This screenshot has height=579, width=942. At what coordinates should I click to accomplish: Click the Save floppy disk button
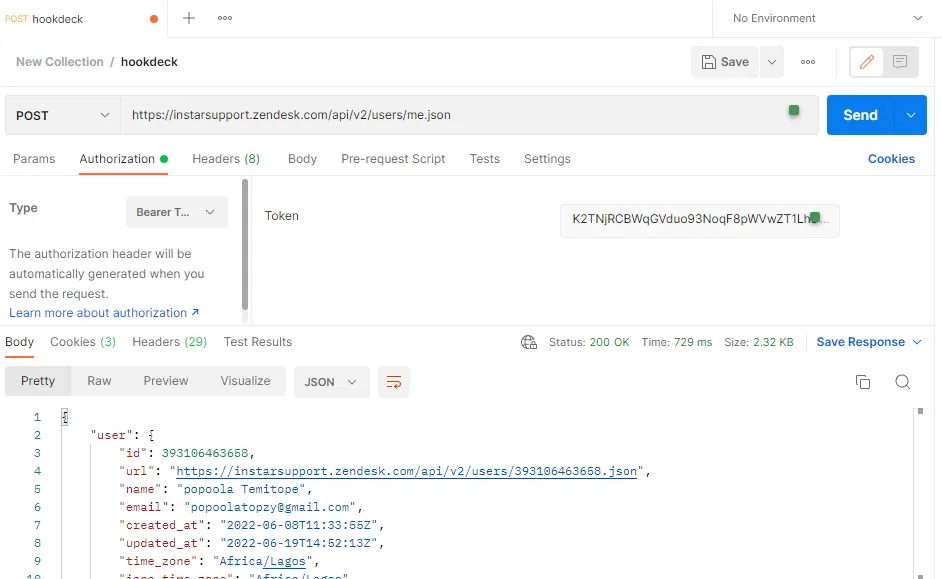click(725, 62)
